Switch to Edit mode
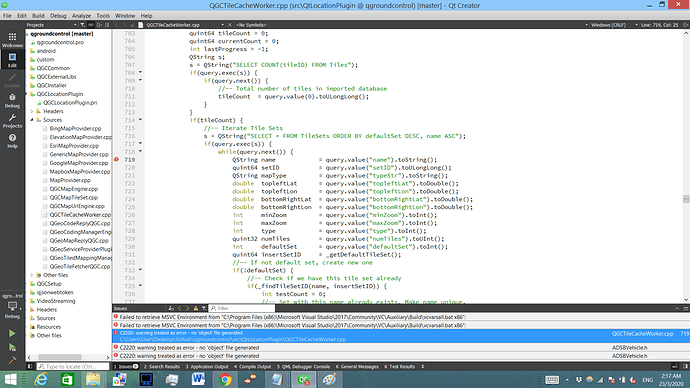 (x=12, y=60)
